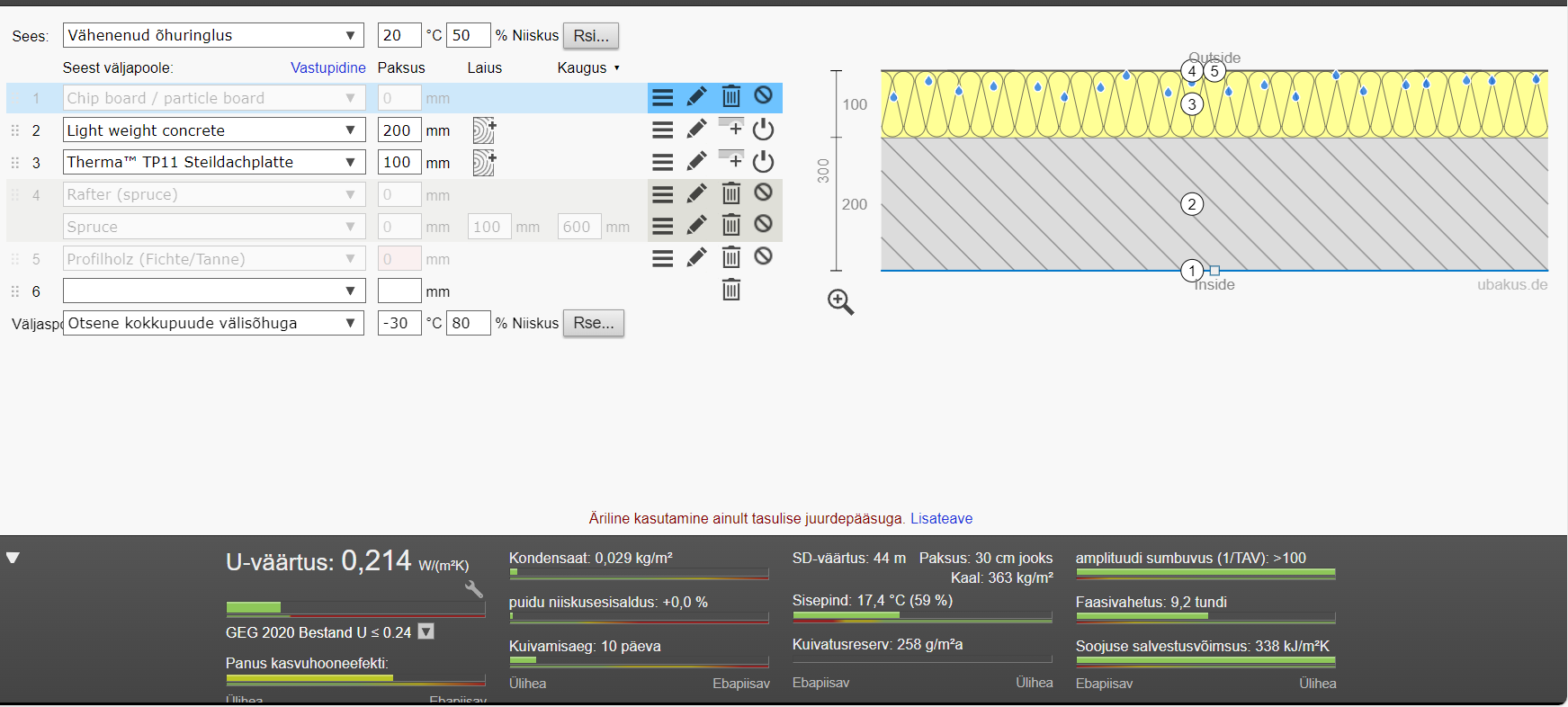Open the GEG 2020 Bestand standard dropdown
Viewport: 1568px width, 707px height.
point(426,631)
